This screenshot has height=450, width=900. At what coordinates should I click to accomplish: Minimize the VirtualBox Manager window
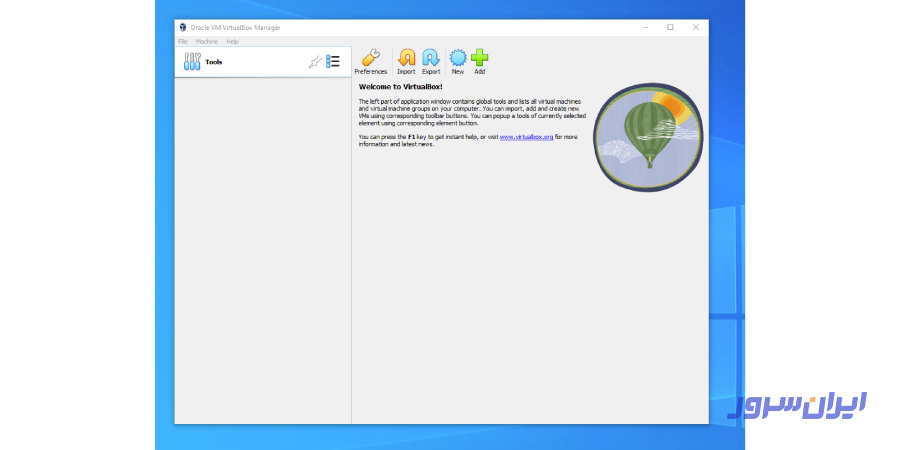(646, 28)
